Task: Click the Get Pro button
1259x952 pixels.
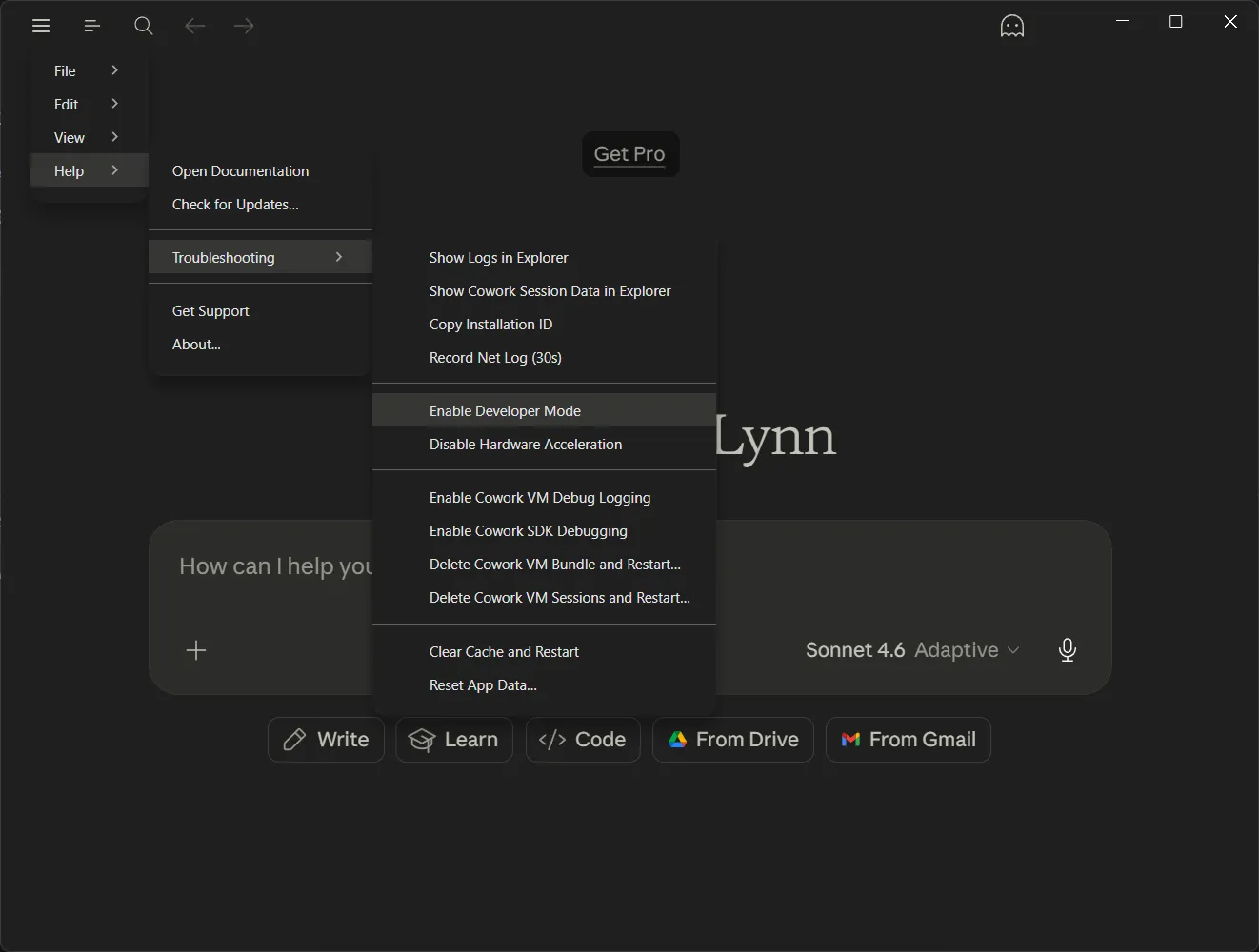Action: 630,154
